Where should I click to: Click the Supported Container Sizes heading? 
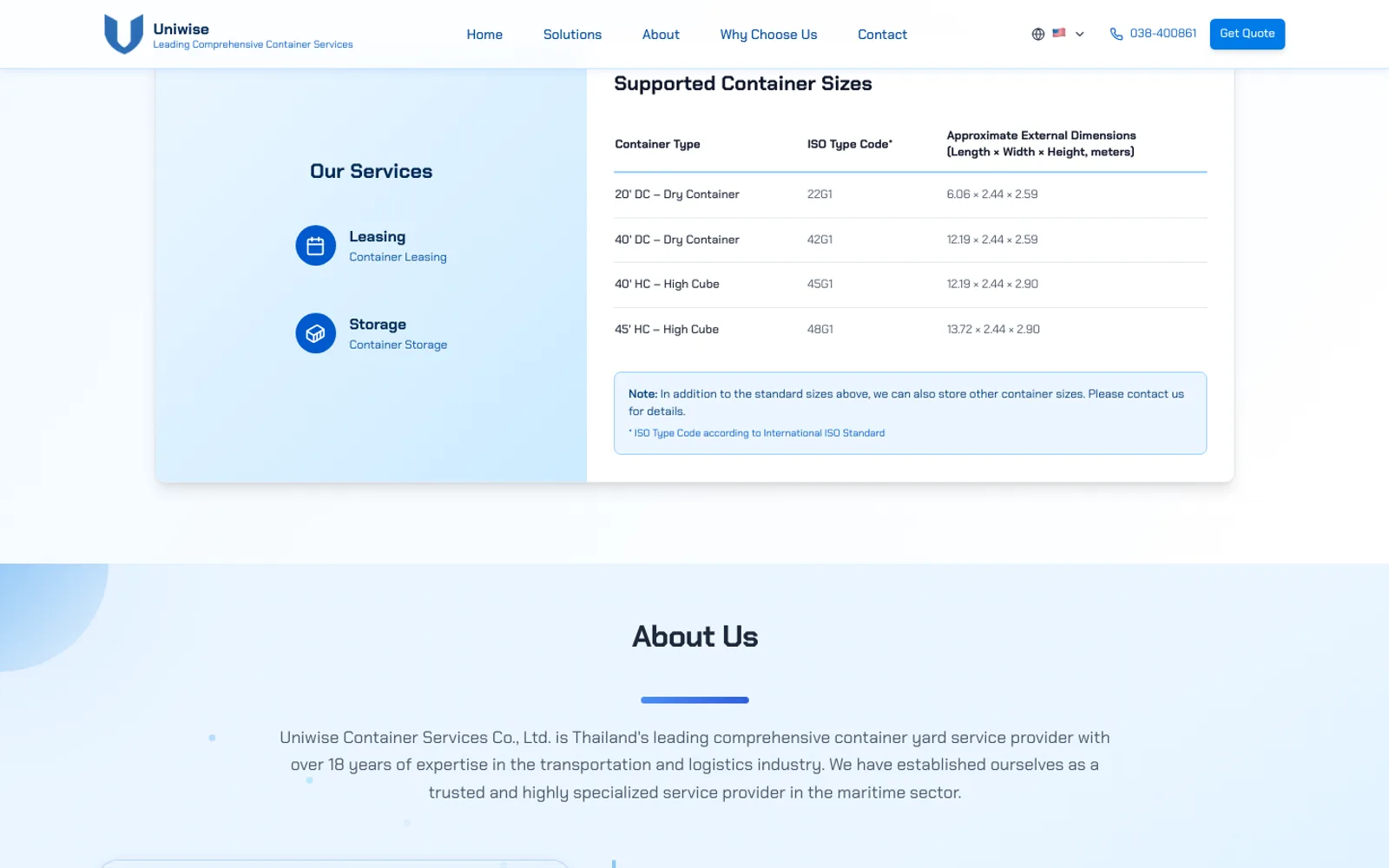click(x=743, y=83)
